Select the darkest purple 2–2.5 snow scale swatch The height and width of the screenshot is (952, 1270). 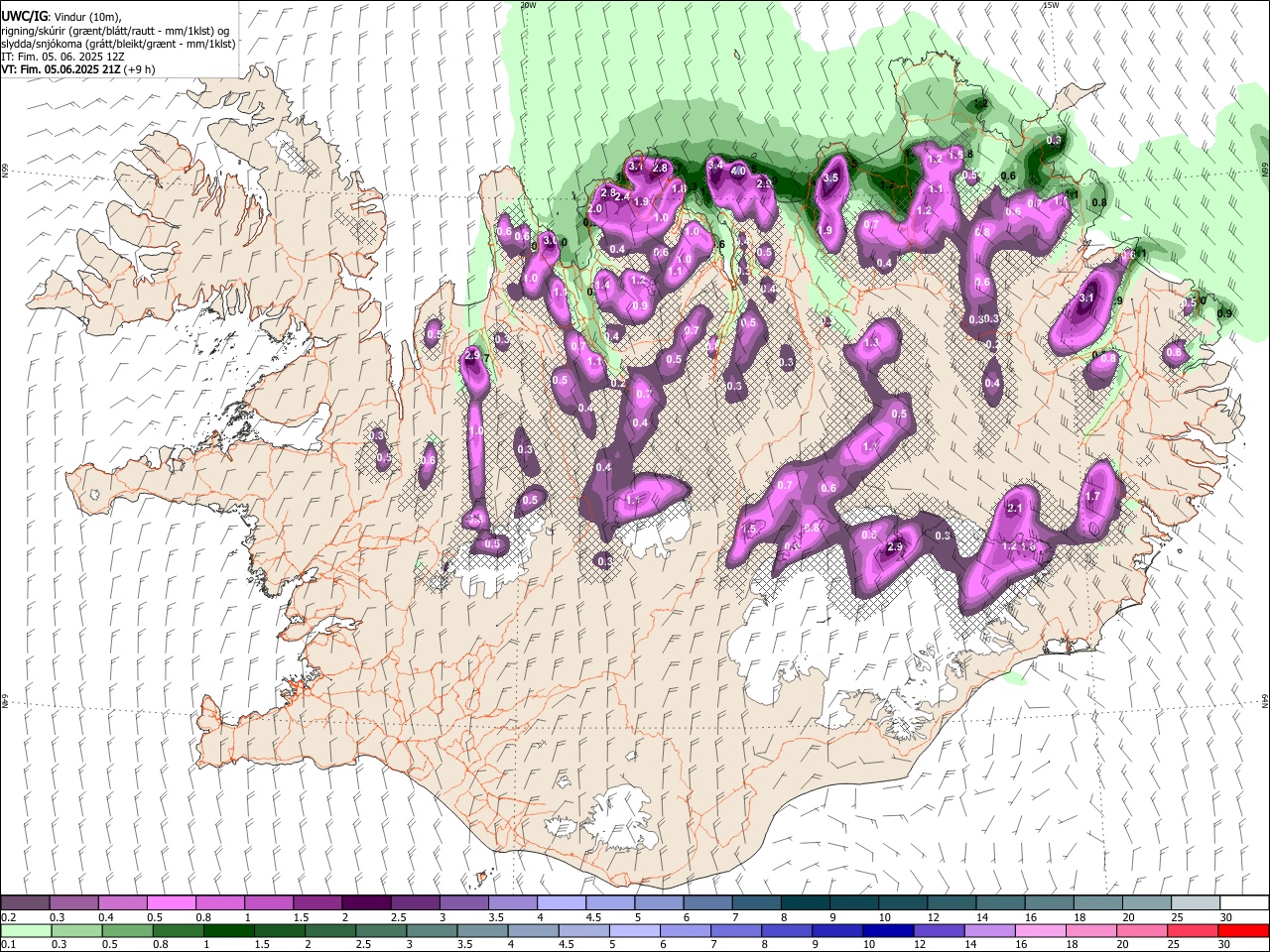click(x=365, y=903)
